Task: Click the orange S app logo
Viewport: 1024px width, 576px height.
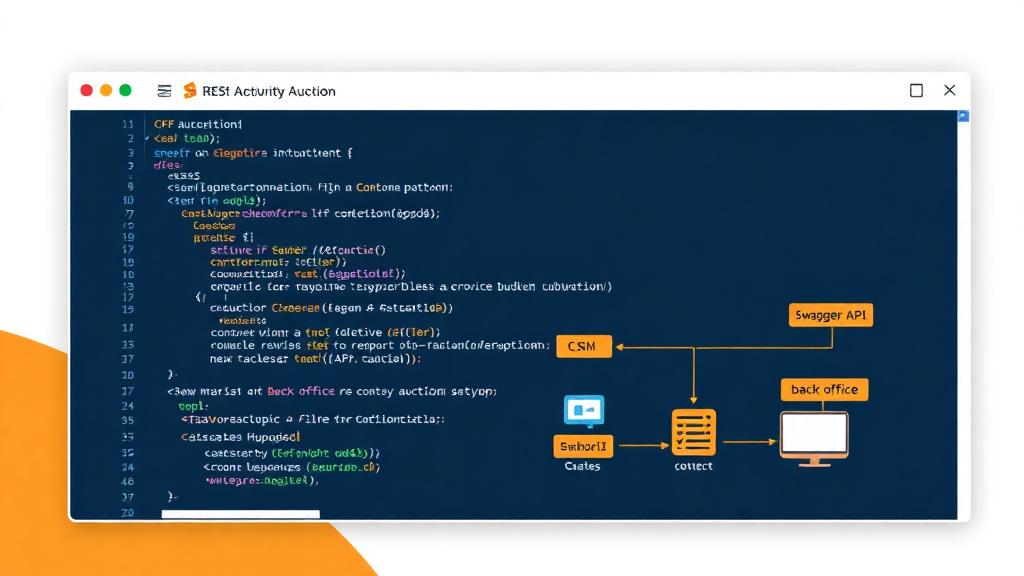Action: click(x=189, y=91)
